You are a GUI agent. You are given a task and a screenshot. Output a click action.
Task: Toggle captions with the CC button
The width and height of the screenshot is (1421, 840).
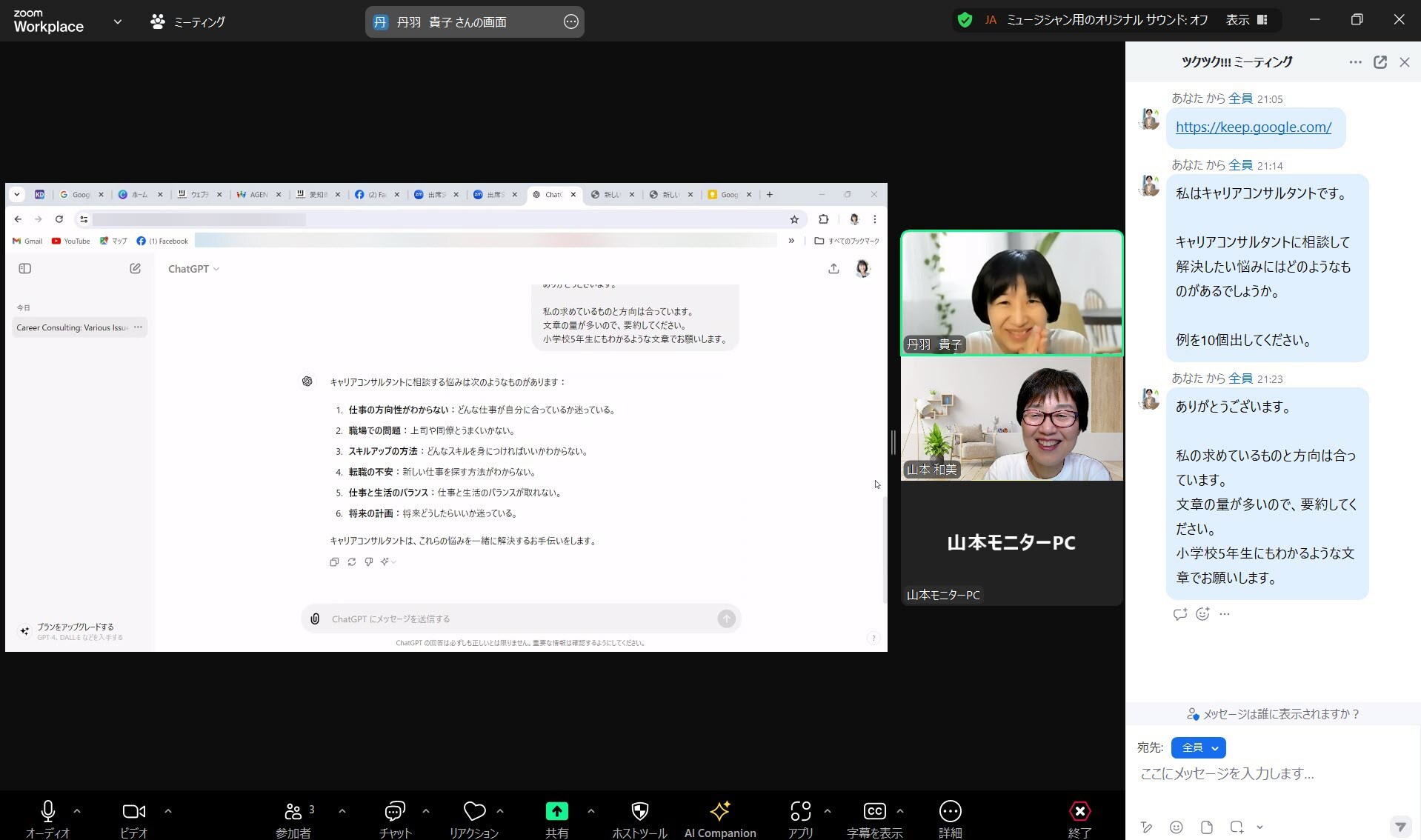tap(874, 812)
